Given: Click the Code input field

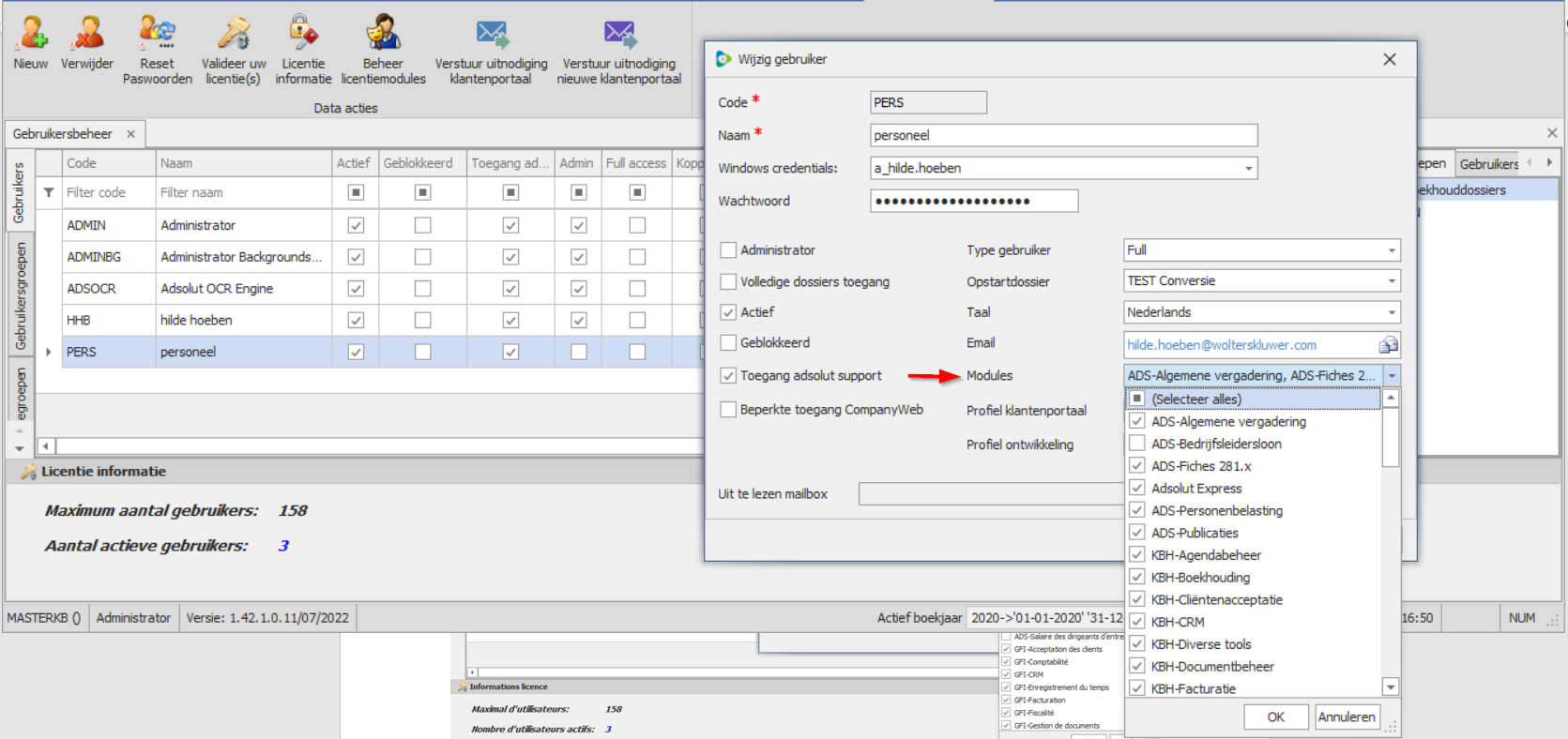Looking at the screenshot, I should [928, 102].
